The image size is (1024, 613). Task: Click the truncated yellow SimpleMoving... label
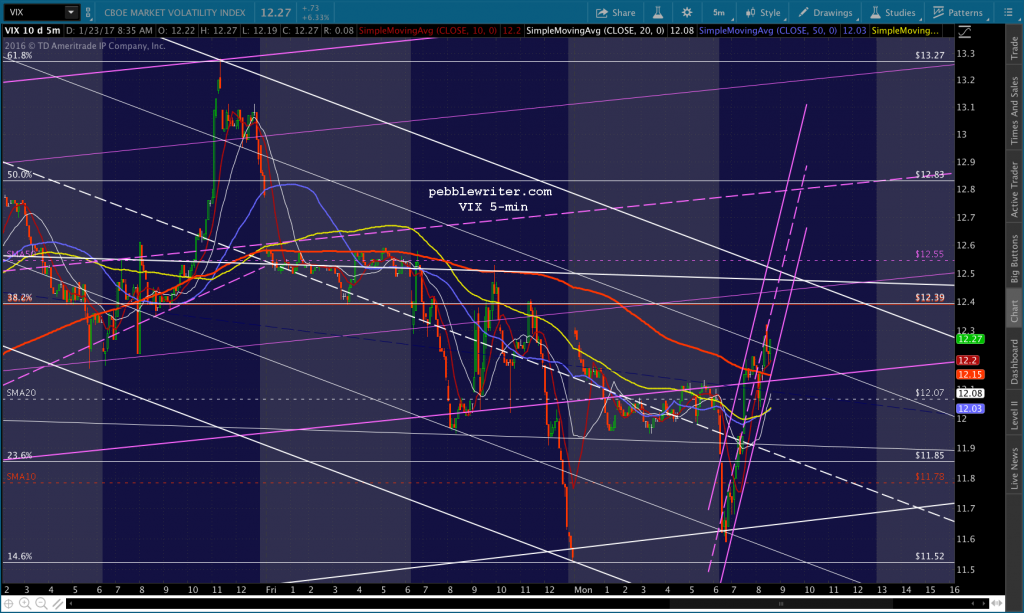coord(905,31)
